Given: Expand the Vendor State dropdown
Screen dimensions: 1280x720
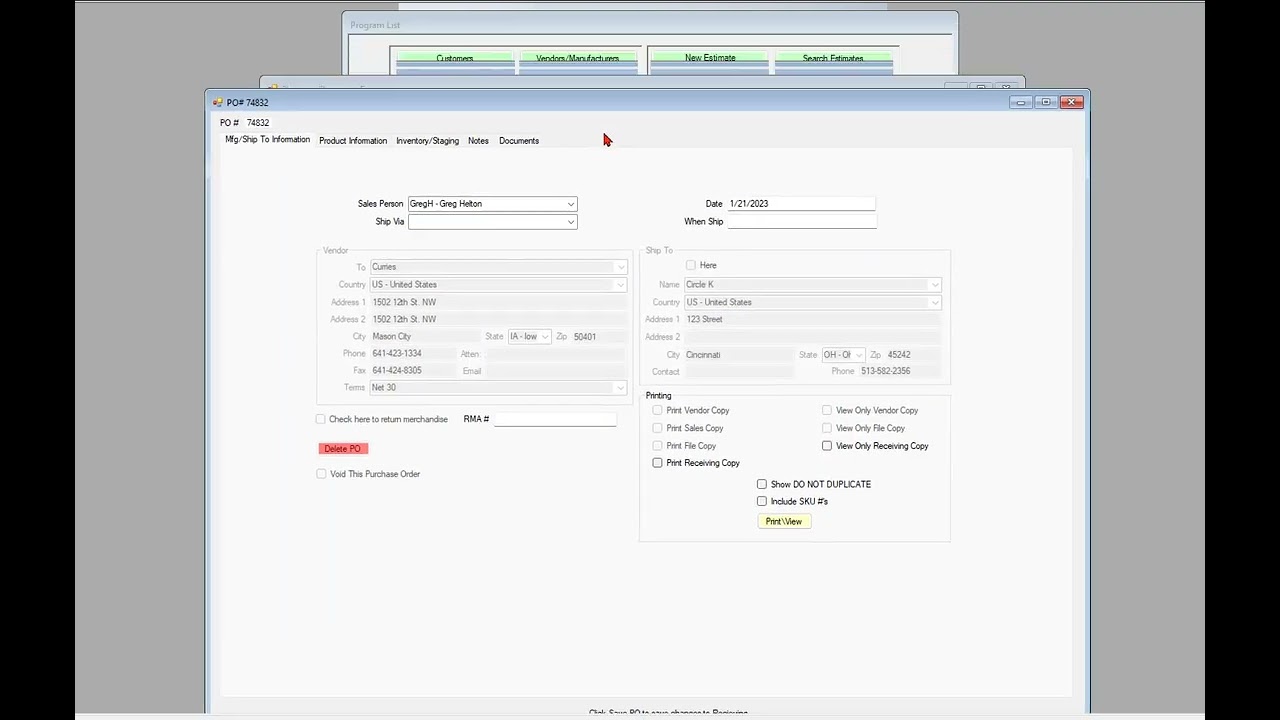Looking at the screenshot, I should point(544,337).
